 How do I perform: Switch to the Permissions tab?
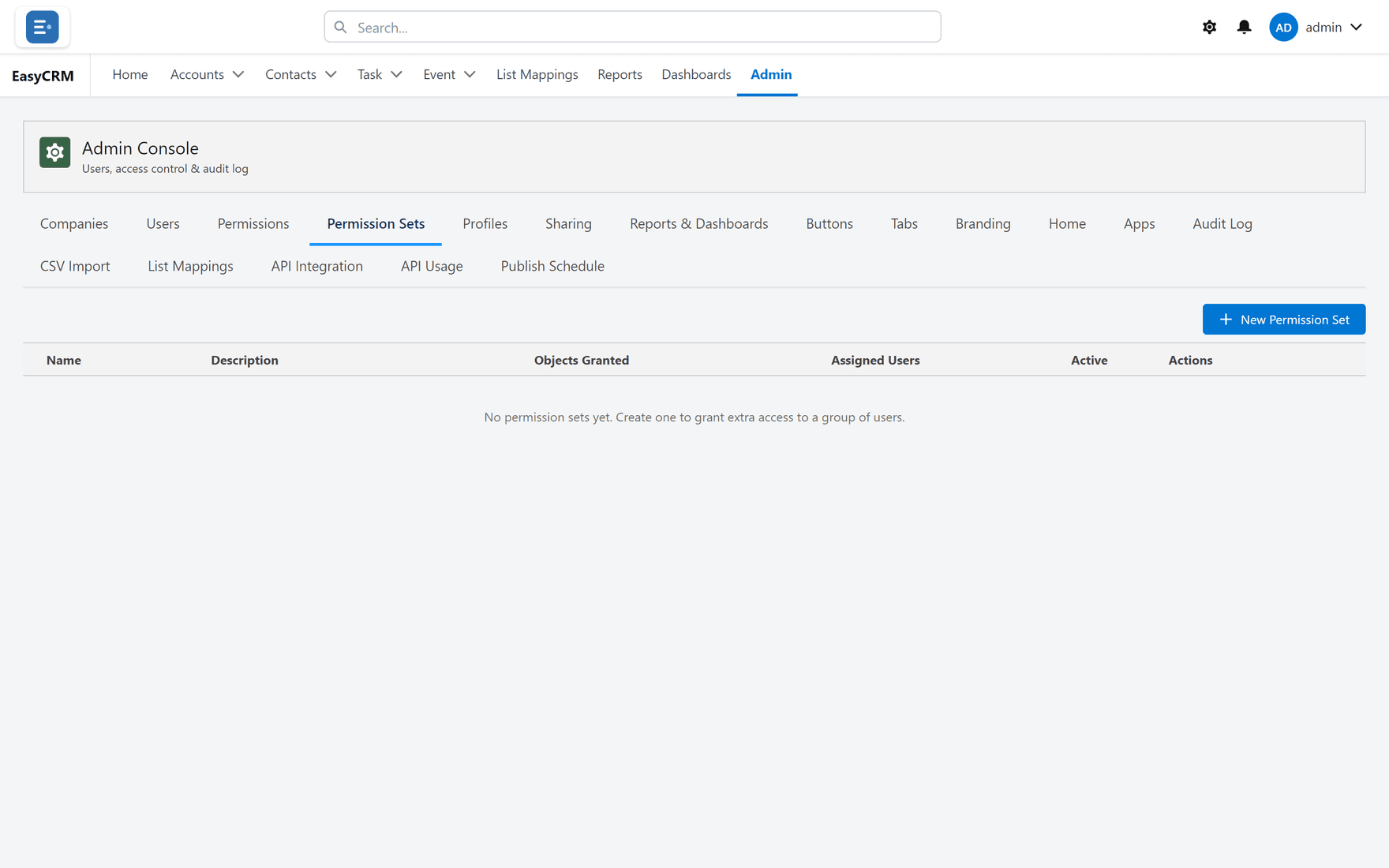tap(253, 223)
